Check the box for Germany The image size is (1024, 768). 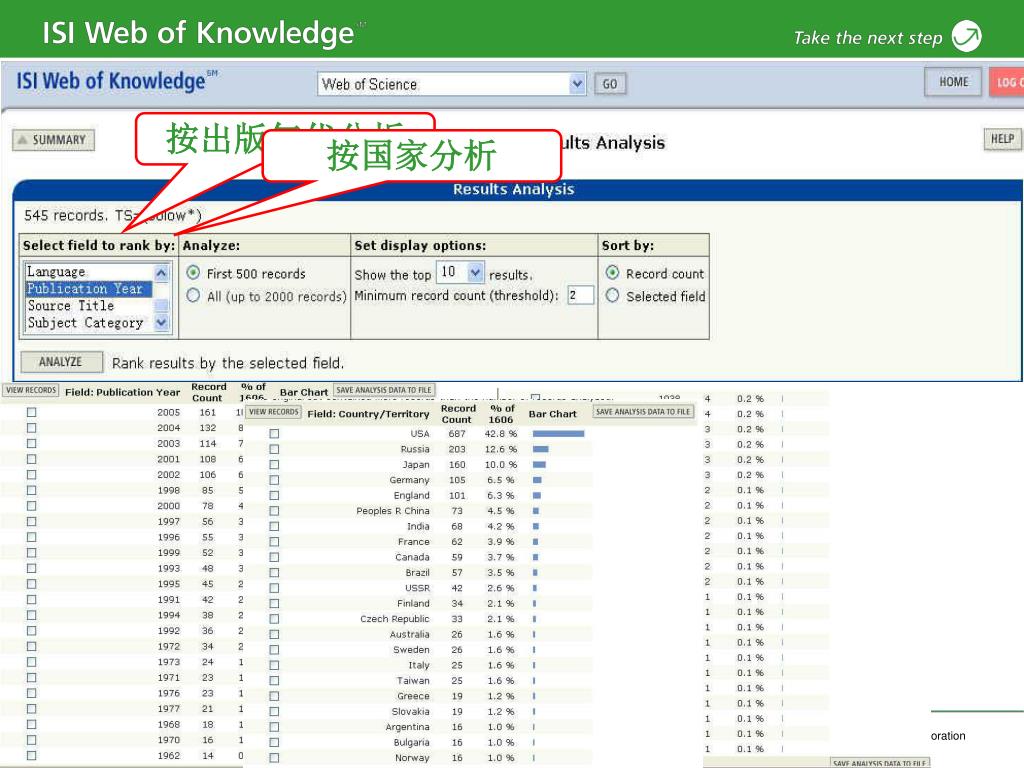pyautogui.click(x=274, y=480)
